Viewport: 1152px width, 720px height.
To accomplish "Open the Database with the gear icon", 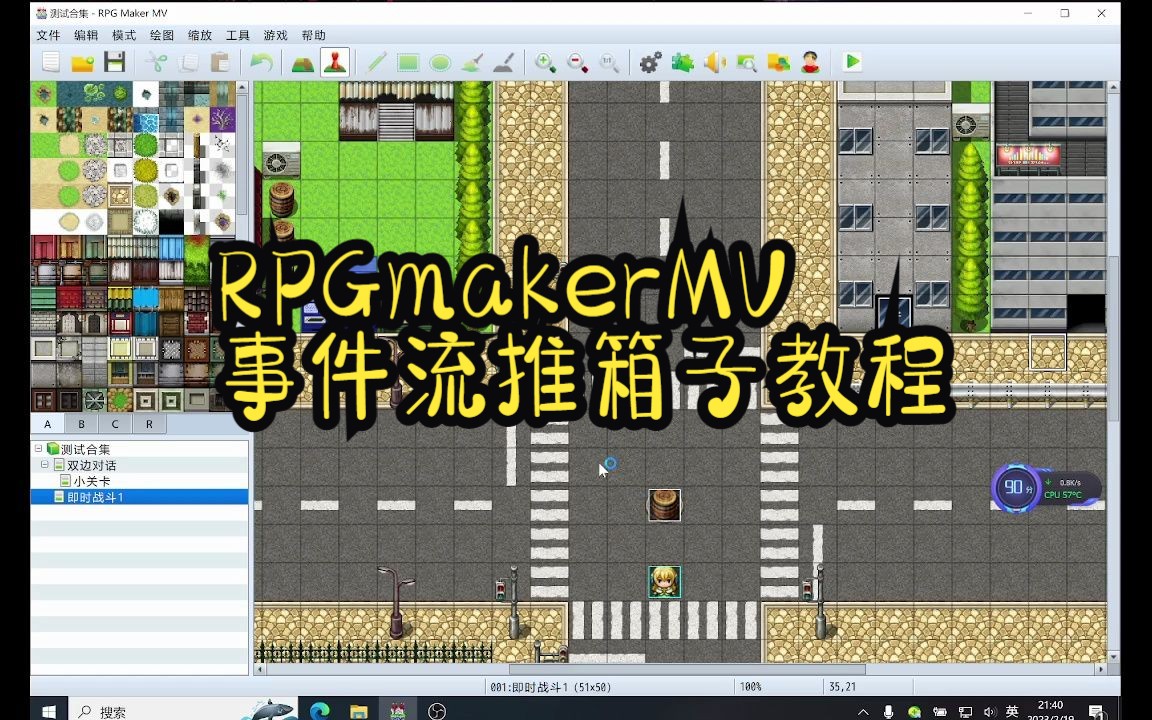I will 649,62.
